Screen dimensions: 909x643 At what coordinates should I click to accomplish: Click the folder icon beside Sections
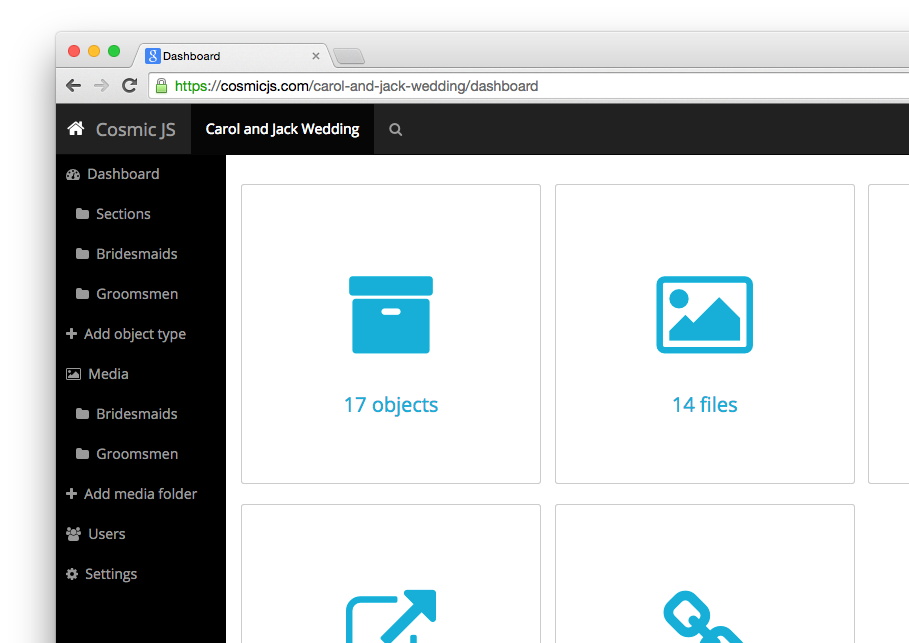(x=82, y=214)
